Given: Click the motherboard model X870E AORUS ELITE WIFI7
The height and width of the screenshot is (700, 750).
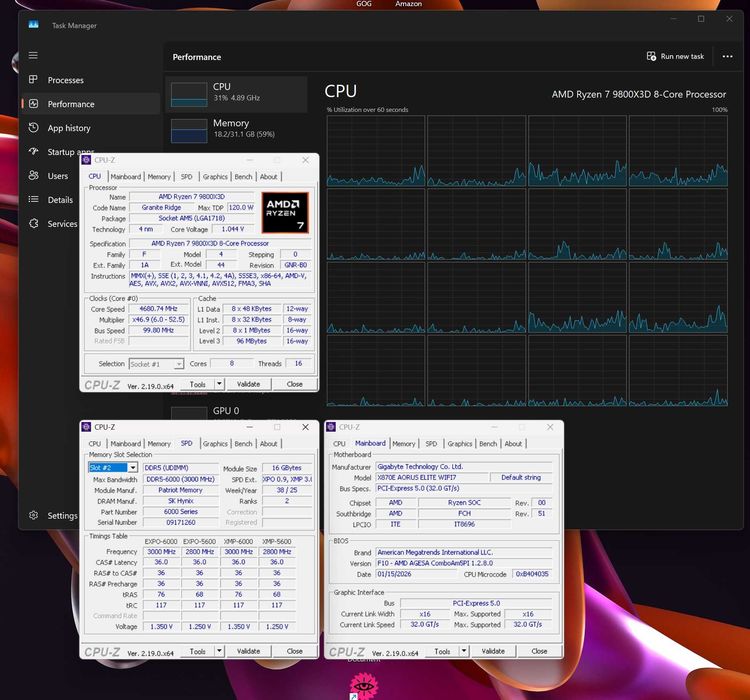Looking at the screenshot, I should (431, 477).
